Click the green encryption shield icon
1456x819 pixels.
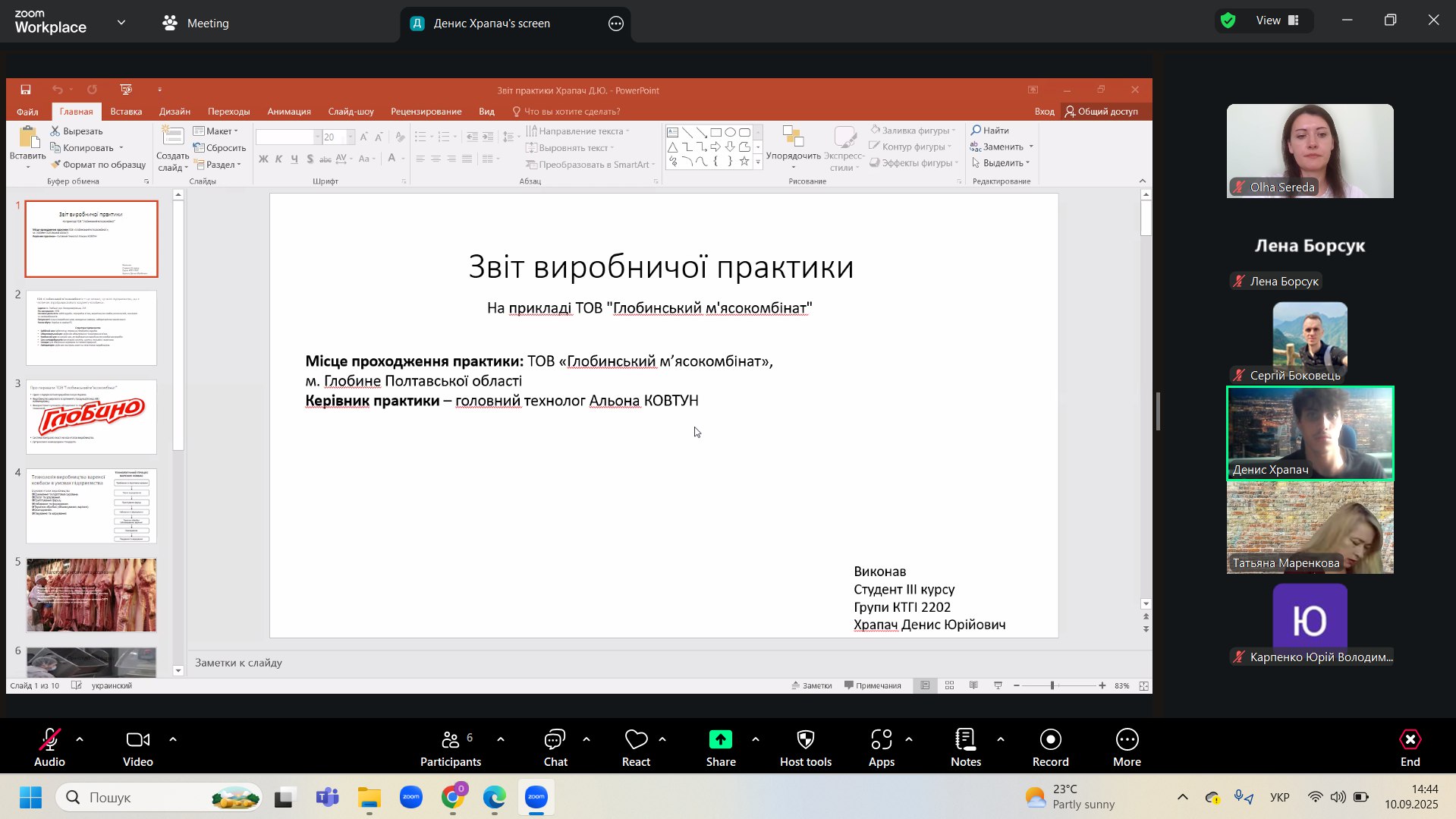click(1228, 20)
